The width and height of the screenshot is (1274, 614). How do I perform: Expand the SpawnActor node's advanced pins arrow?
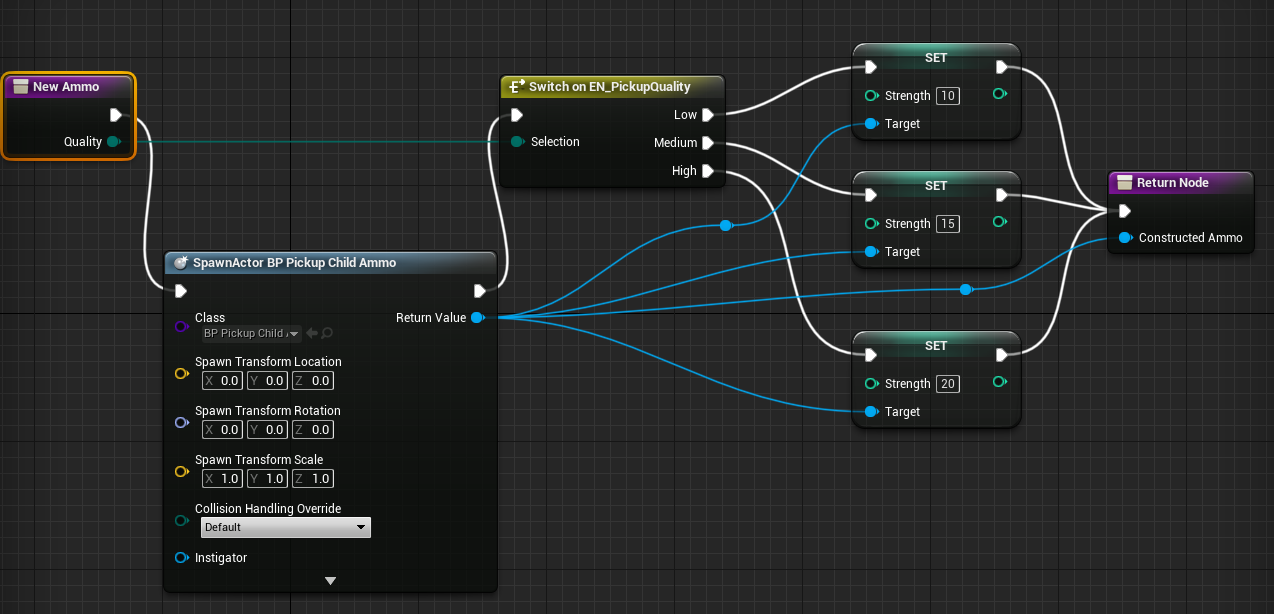pos(330,581)
